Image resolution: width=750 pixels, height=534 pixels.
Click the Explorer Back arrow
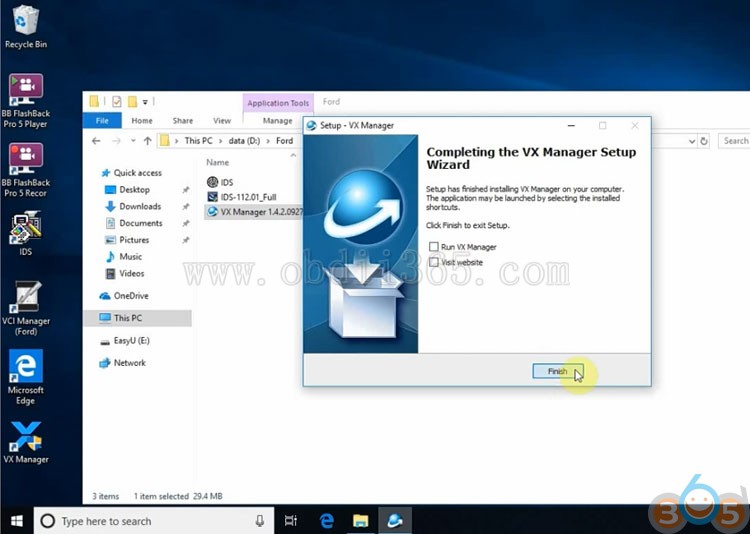click(96, 141)
